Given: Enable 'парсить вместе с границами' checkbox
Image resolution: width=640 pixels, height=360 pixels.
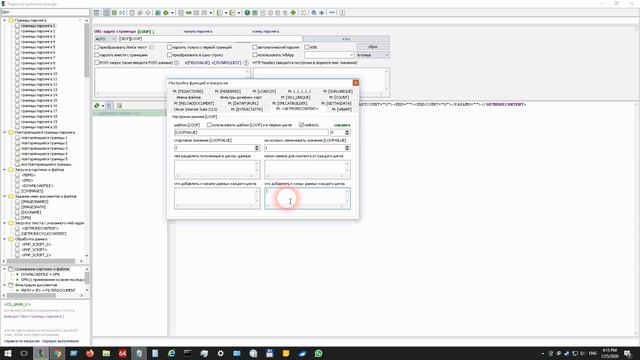Looking at the screenshot, I should pos(97,55).
